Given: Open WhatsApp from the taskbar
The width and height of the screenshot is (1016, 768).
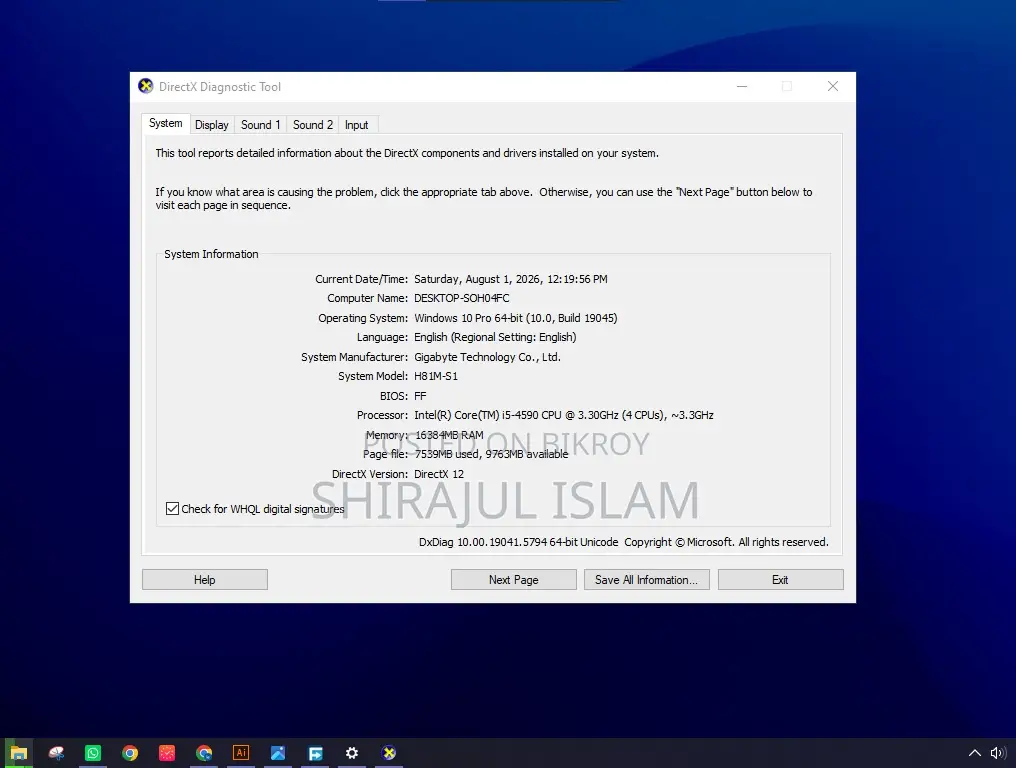Looking at the screenshot, I should pyautogui.click(x=93, y=753).
